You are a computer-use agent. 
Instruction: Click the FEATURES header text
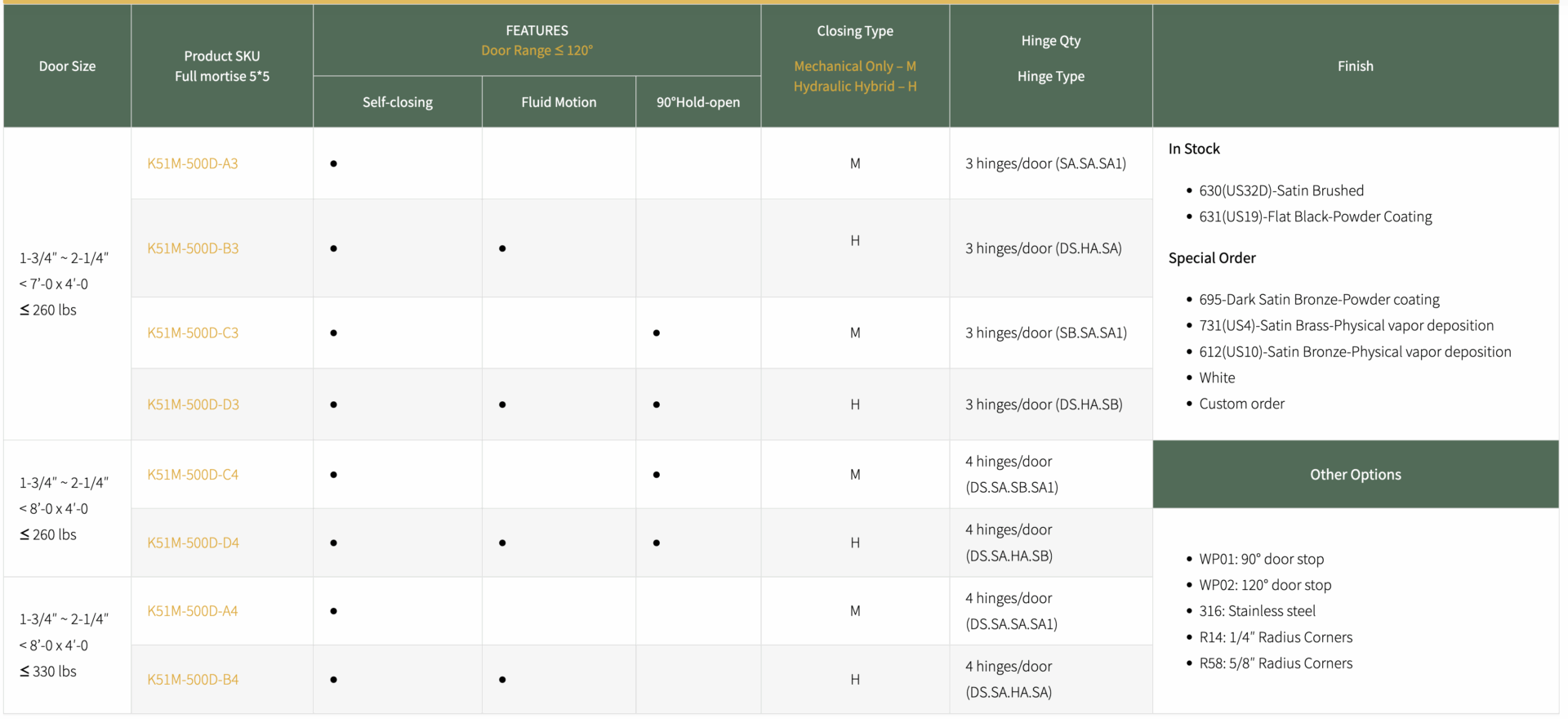(537, 30)
